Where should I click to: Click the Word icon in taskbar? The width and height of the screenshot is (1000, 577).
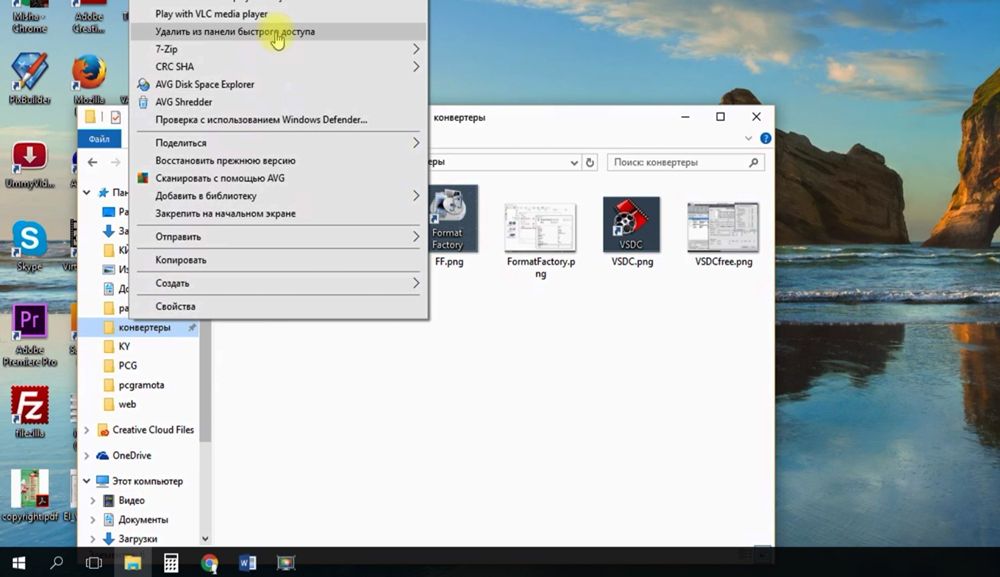tap(247, 562)
